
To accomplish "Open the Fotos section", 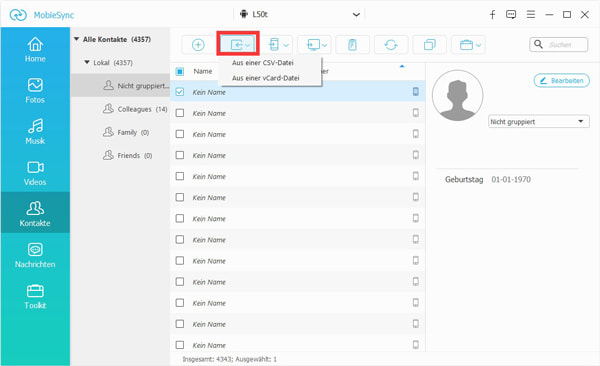I will pos(35,90).
